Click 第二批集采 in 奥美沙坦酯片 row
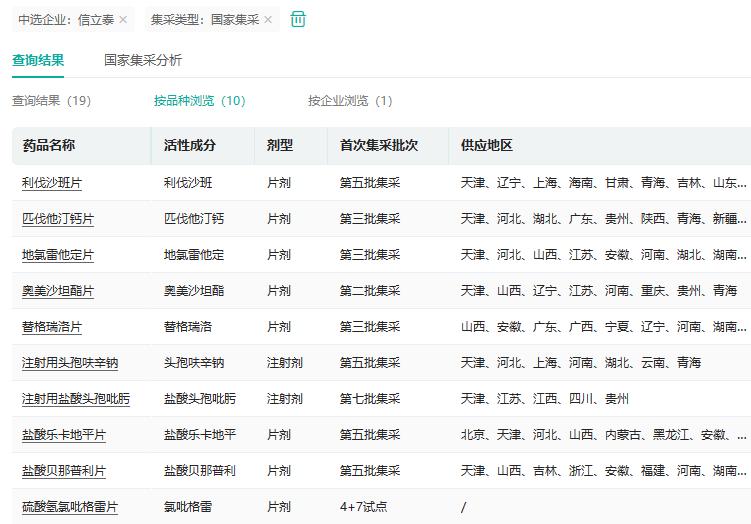Viewport: 751px width, 524px height. [x=370, y=291]
